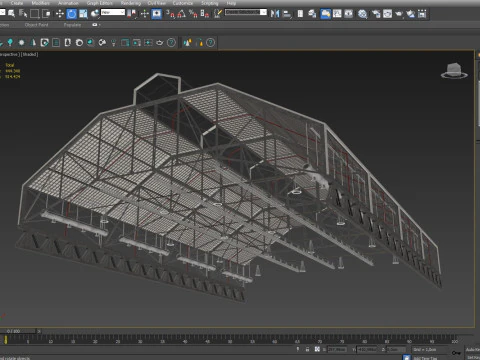
Task: Toggle the Layer Explorer icon
Action: (312, 14)
